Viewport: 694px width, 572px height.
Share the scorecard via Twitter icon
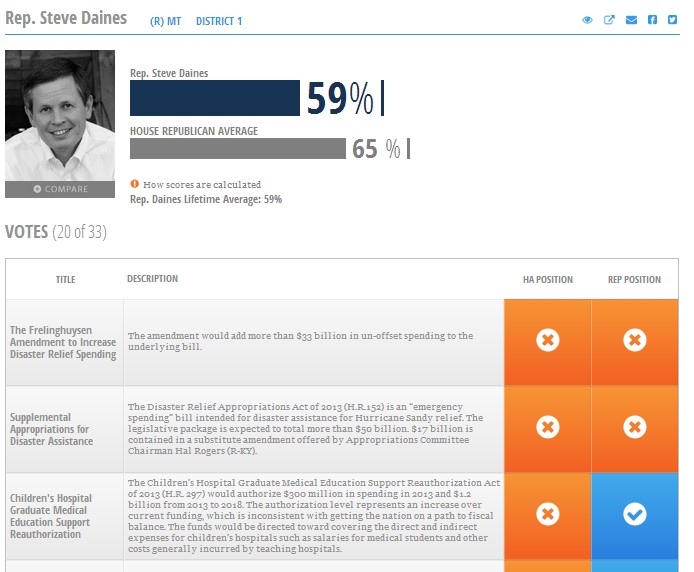(673, 20)
